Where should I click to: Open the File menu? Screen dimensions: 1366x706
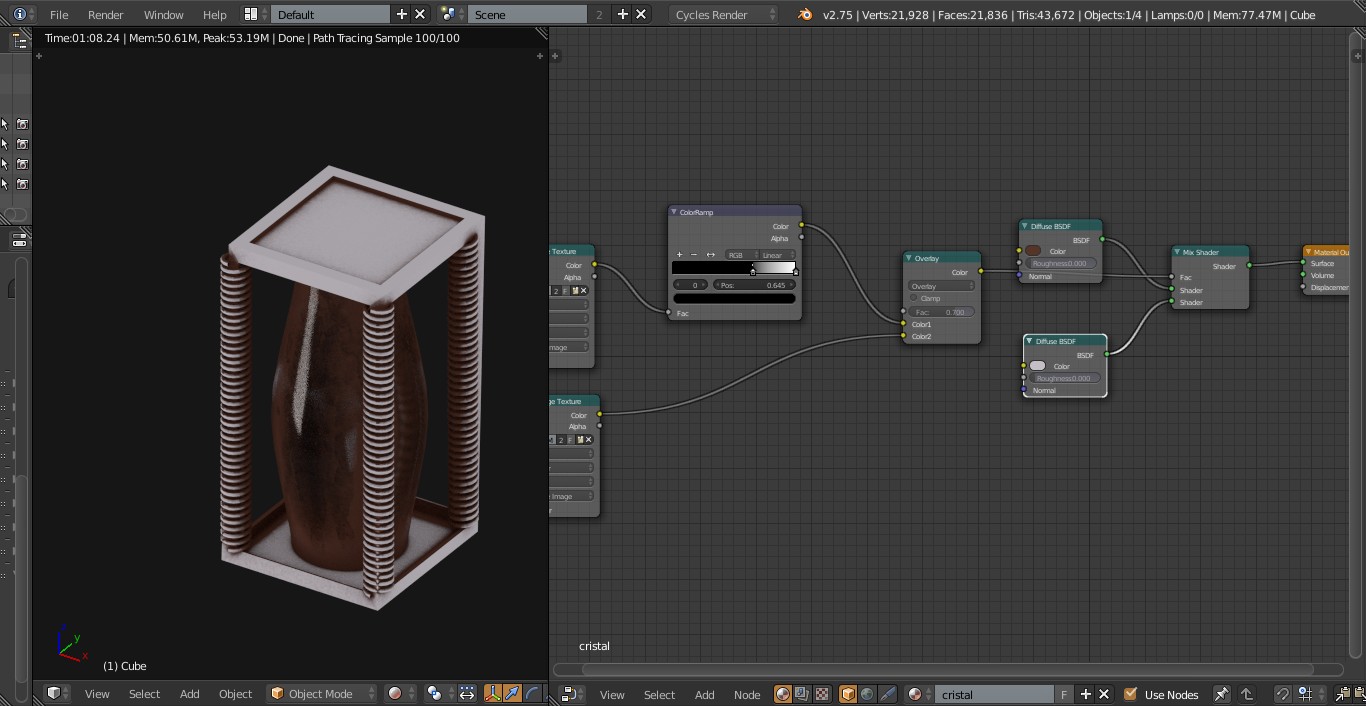point(59,15)
